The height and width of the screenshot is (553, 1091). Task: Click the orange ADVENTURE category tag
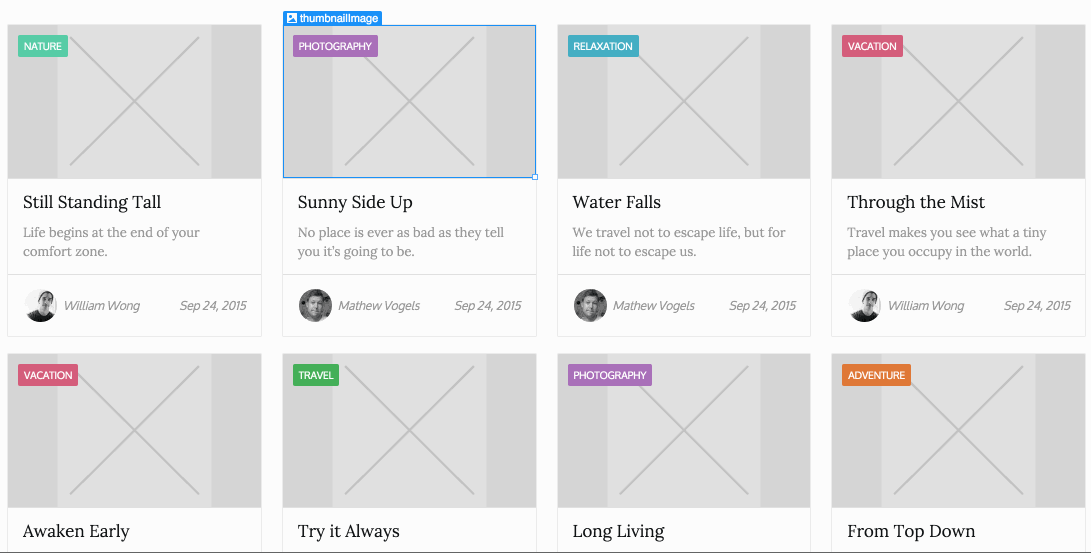coord(877,375)
